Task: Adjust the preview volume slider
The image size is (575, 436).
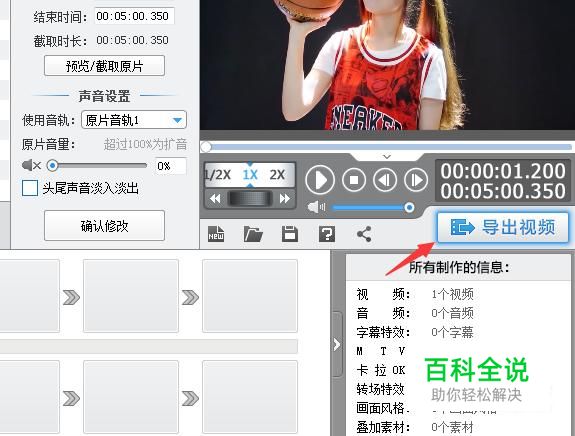Action: point(373,208)
